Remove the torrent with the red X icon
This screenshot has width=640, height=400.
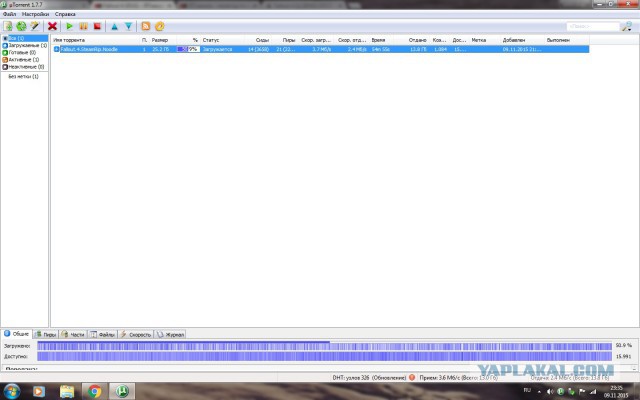(x=52, y=26)
